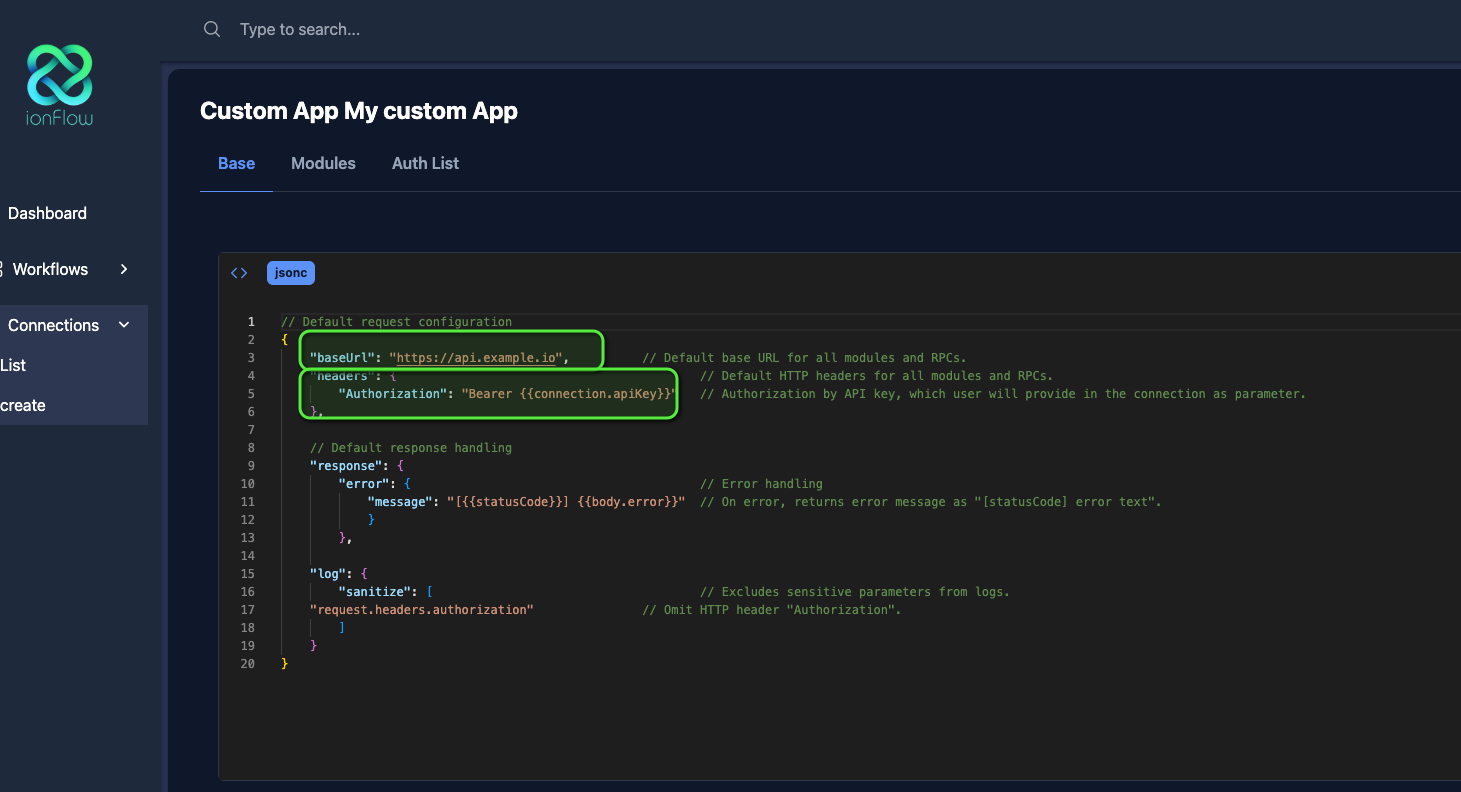This screenshot has height=792, width=1461.
Task: Click the request.headers.authorization sanitize entry
Action: pos(421,609)
